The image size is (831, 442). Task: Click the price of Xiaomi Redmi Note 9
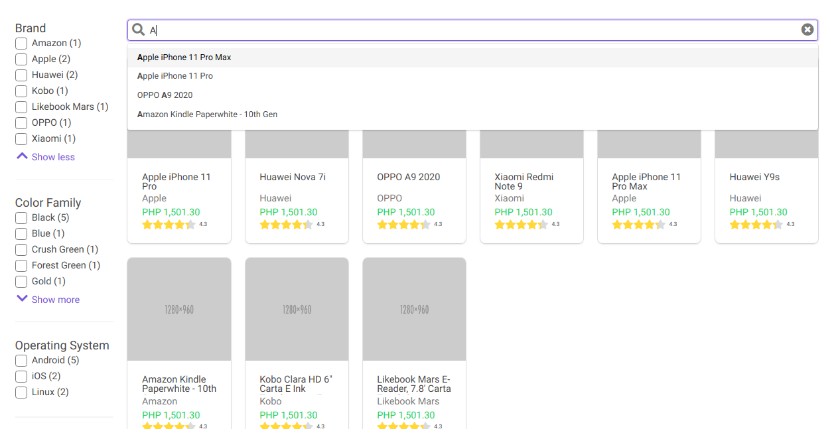coord(523,212)
